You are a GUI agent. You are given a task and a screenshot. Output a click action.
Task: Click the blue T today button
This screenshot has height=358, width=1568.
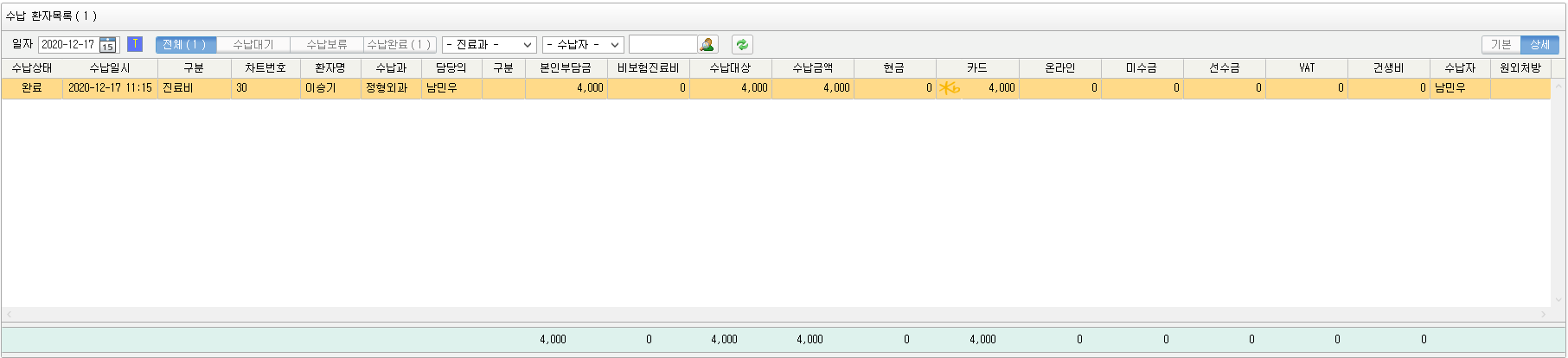pos(135,44)
